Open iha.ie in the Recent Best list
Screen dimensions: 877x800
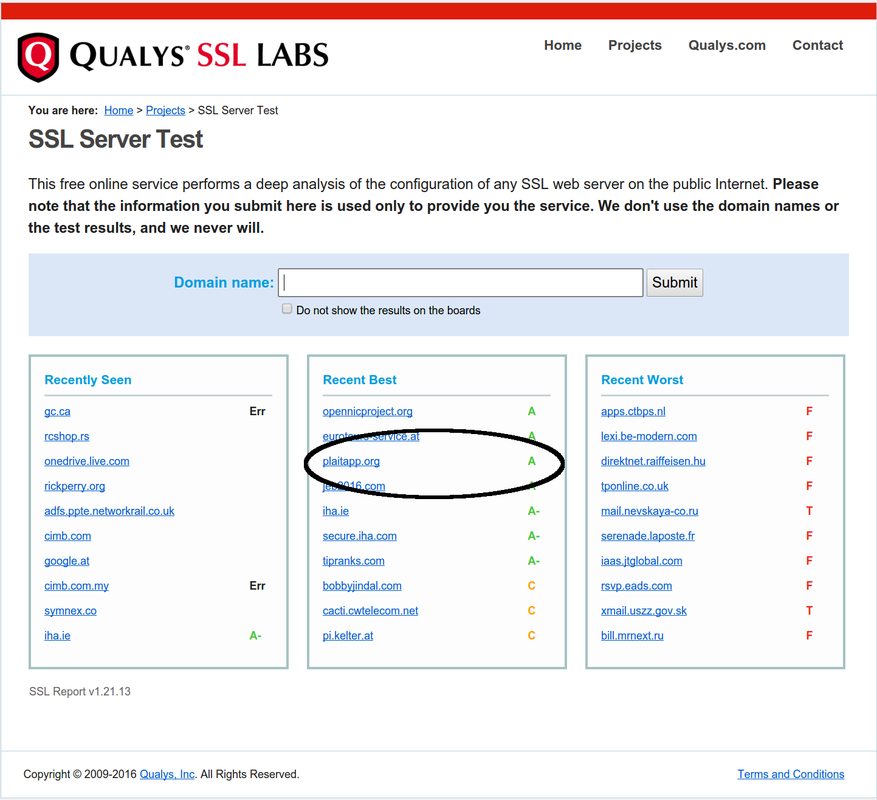[336, 511]
